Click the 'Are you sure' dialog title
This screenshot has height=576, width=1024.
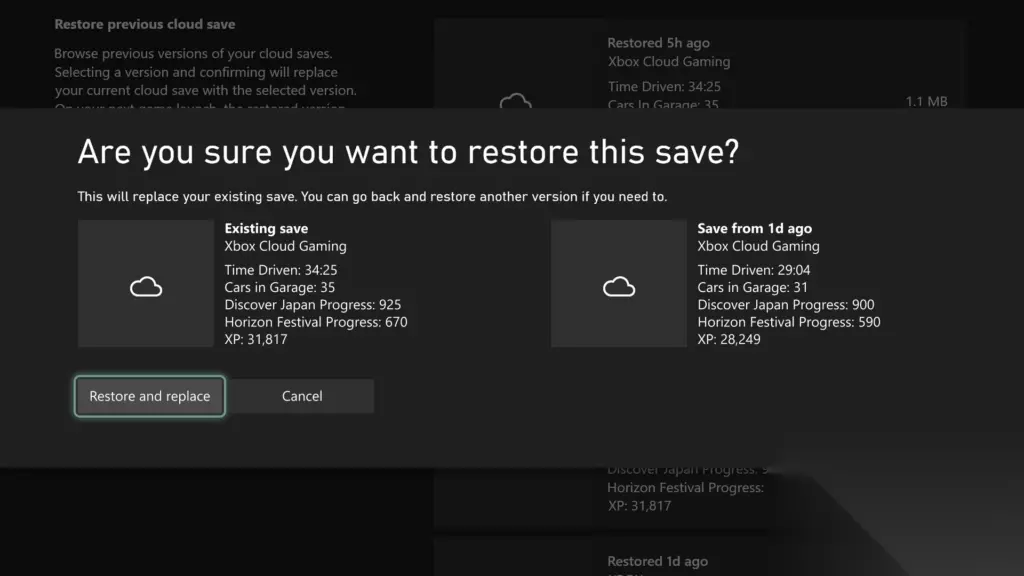(x=408, y=152)
